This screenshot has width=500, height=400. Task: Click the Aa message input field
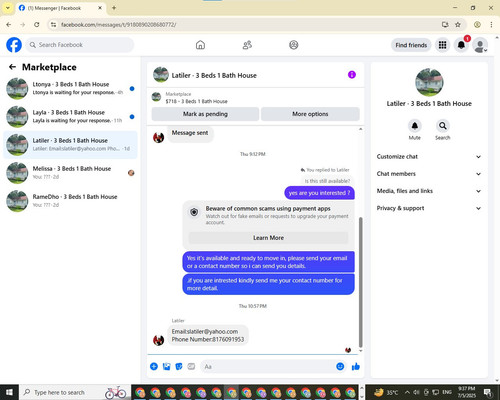pyautogui.click(x=267, y=367)
